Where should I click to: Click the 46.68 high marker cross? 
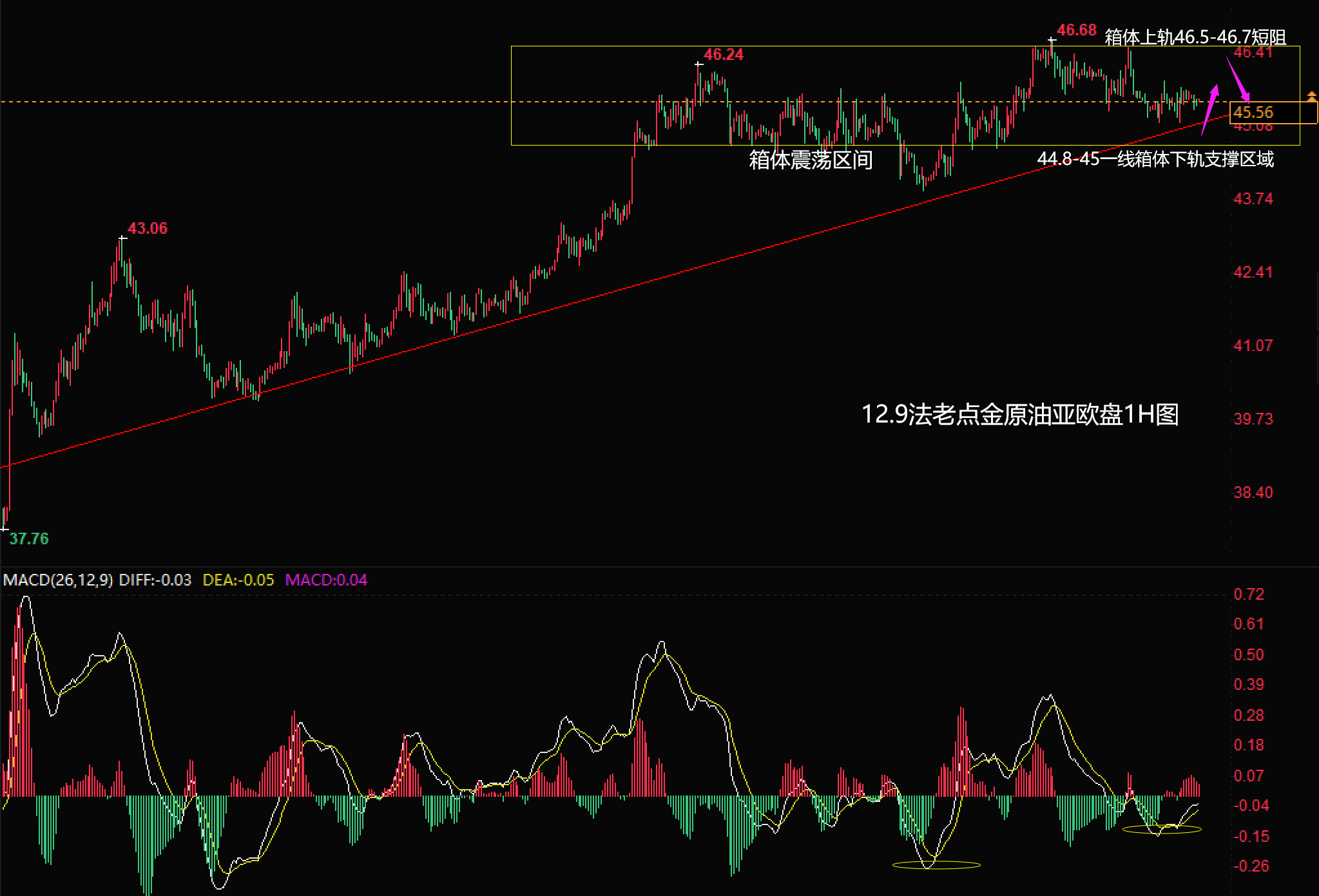coord(1052,40)
